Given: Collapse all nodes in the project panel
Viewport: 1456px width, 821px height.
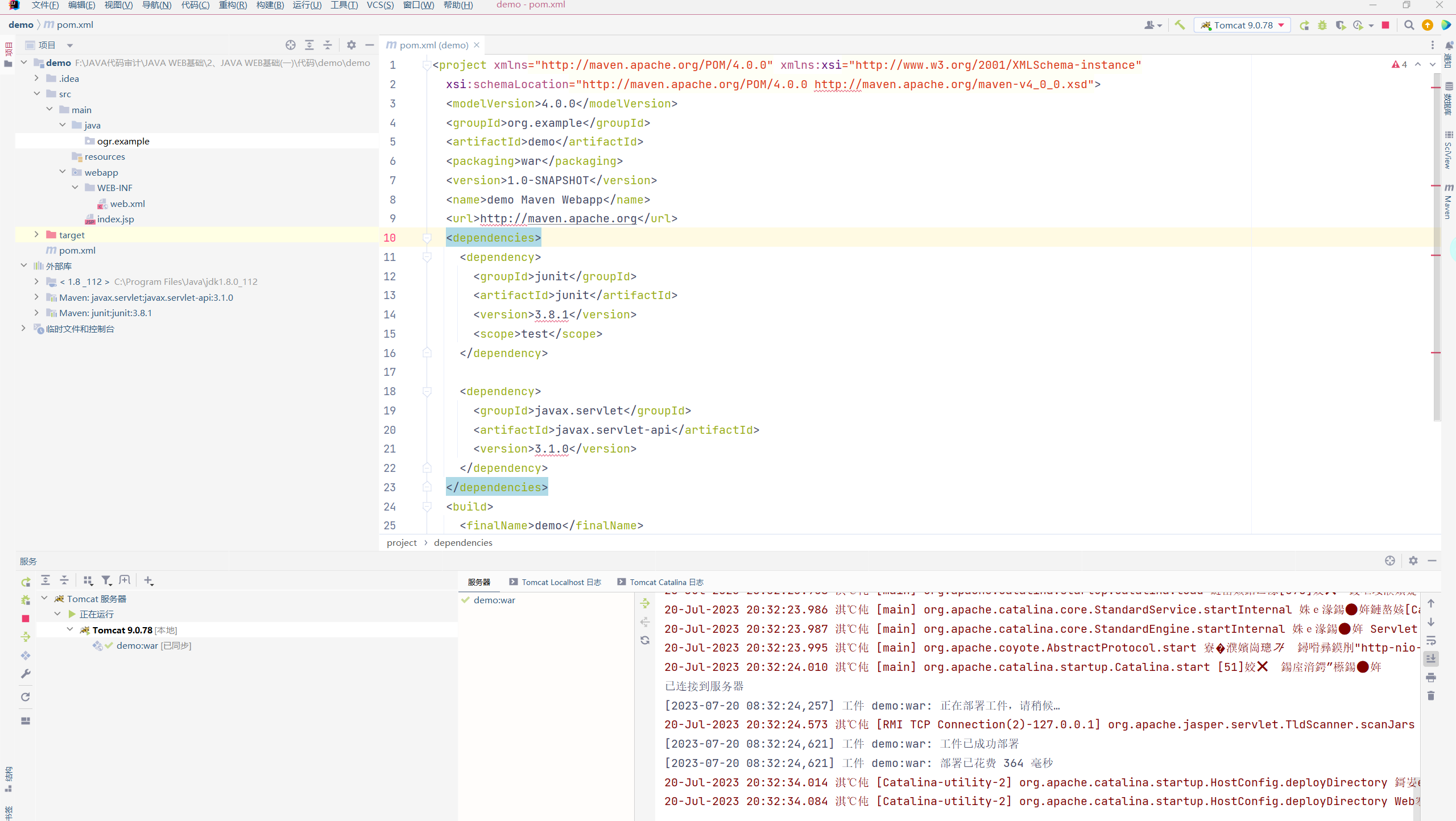Looking at the screenshot, I should point(328,45).
